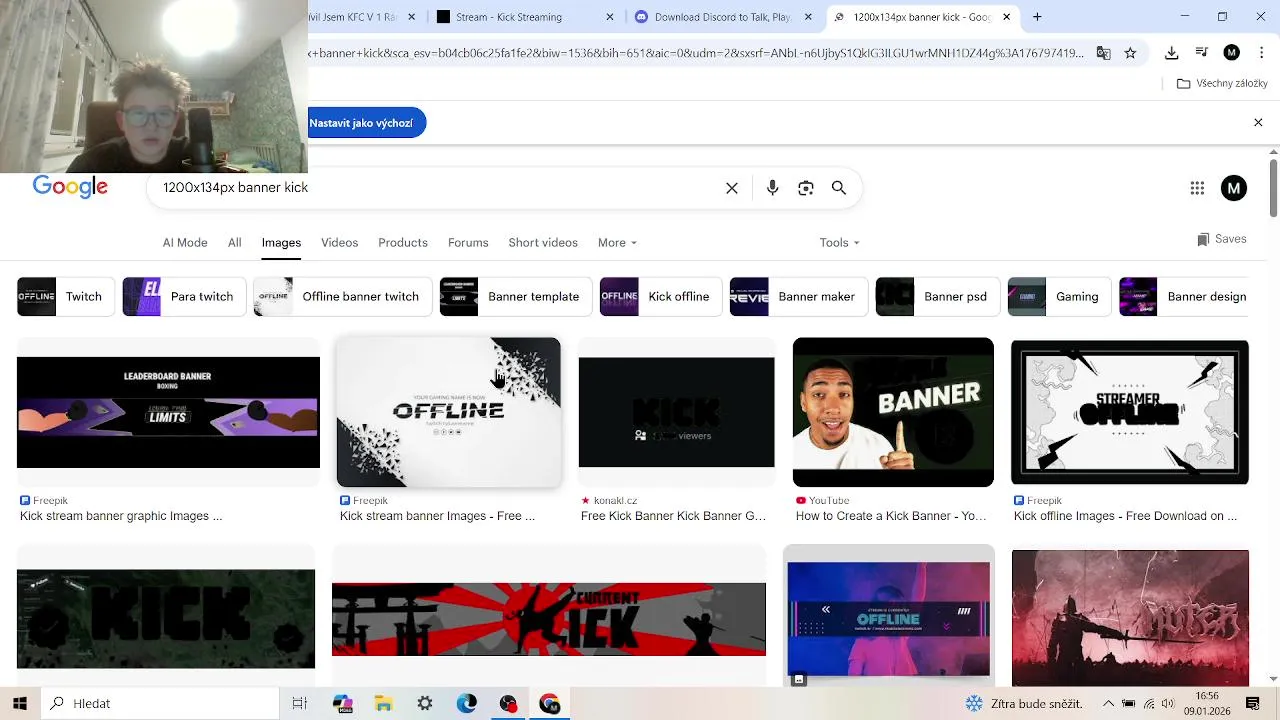Open Všechny záložky bookmarks folder
This screenshot has width=1280, height=720.
1222,83
